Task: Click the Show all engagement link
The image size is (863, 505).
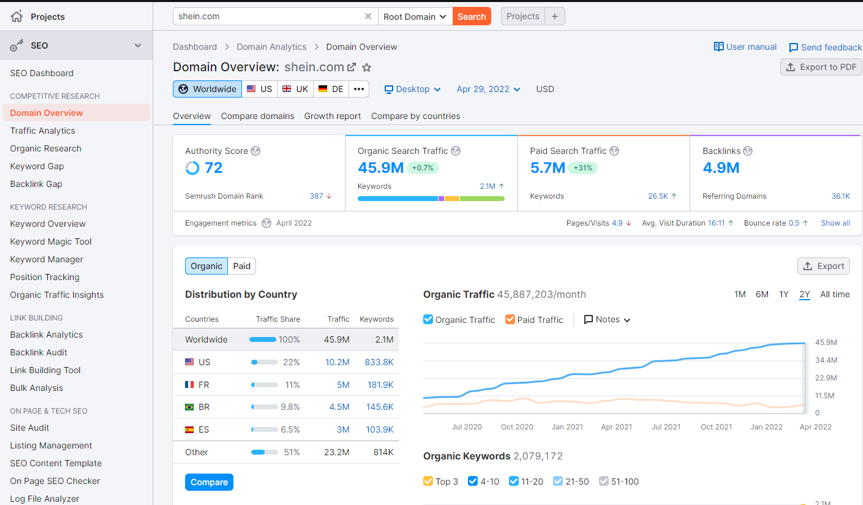Action: click(835, 223)
